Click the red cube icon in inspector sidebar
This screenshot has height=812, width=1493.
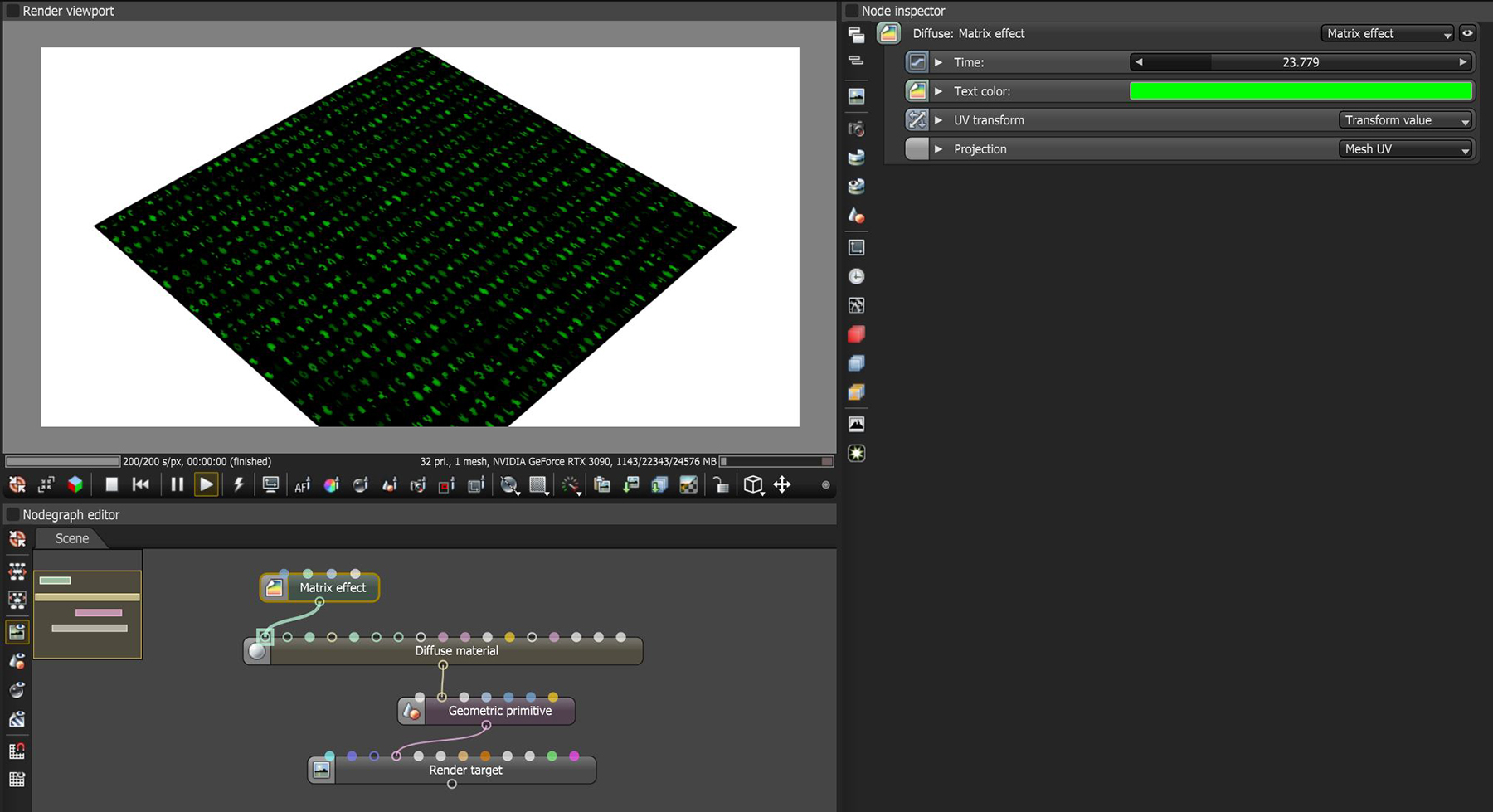click(856, 334)
